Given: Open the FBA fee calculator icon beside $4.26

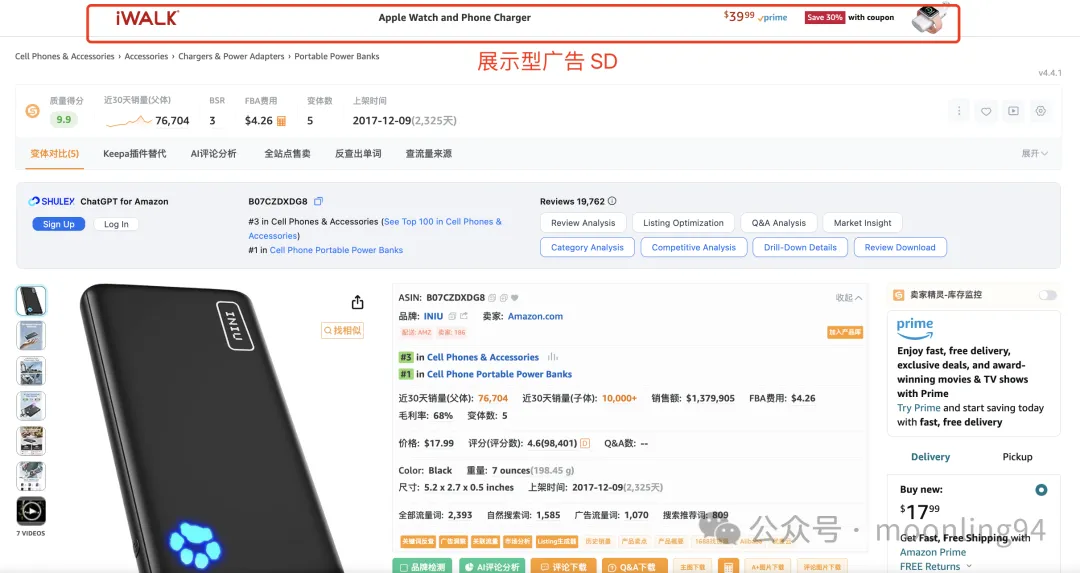Looking at the screenshot, I should point(281,121).
